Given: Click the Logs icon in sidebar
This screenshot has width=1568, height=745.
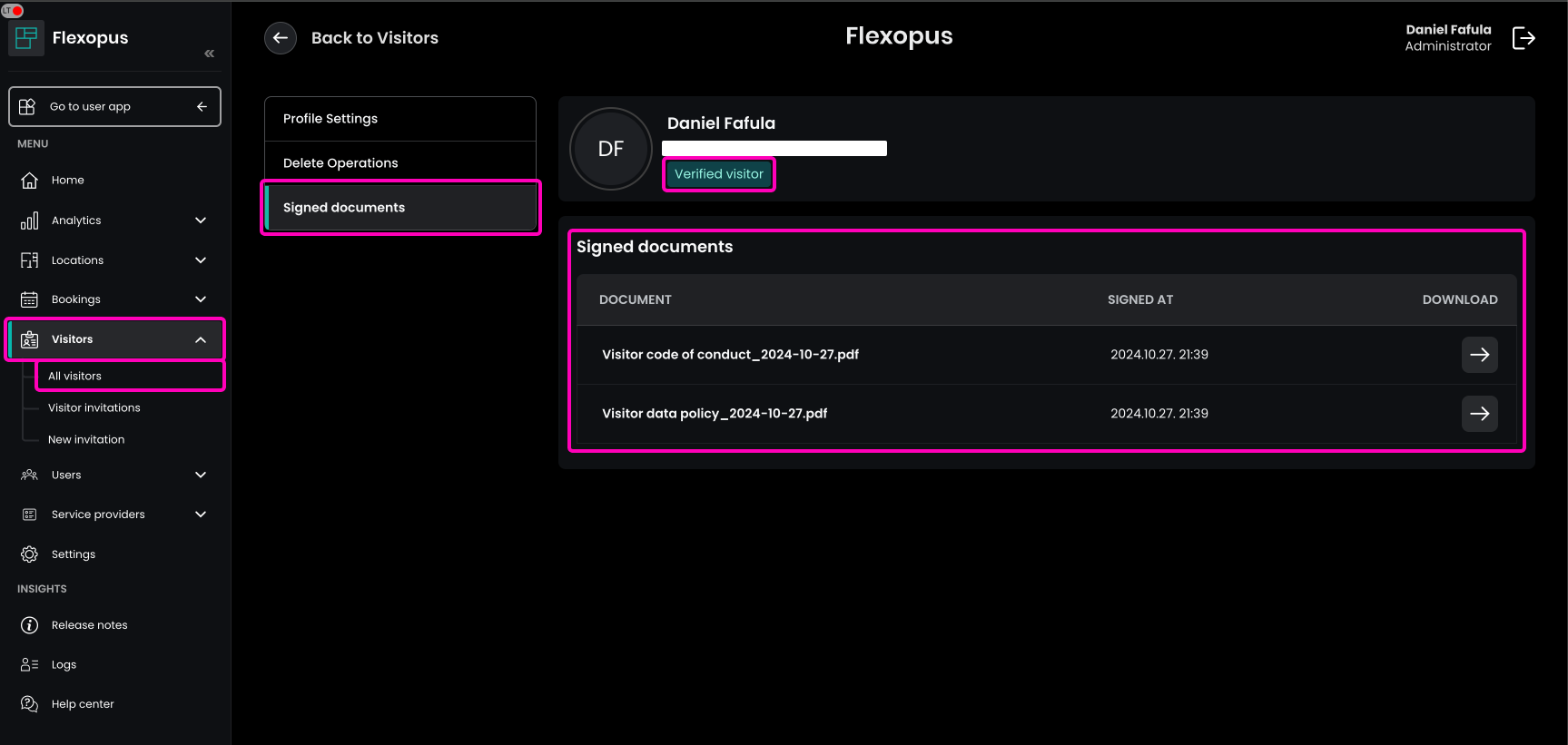Looking at the screenshot, I should 30,665.
